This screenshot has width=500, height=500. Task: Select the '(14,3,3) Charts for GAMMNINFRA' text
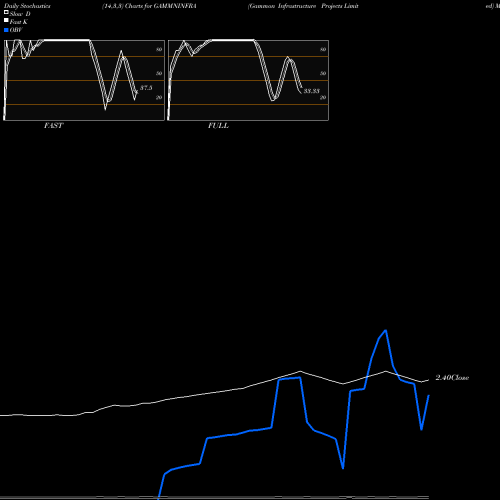pos(149,6)
